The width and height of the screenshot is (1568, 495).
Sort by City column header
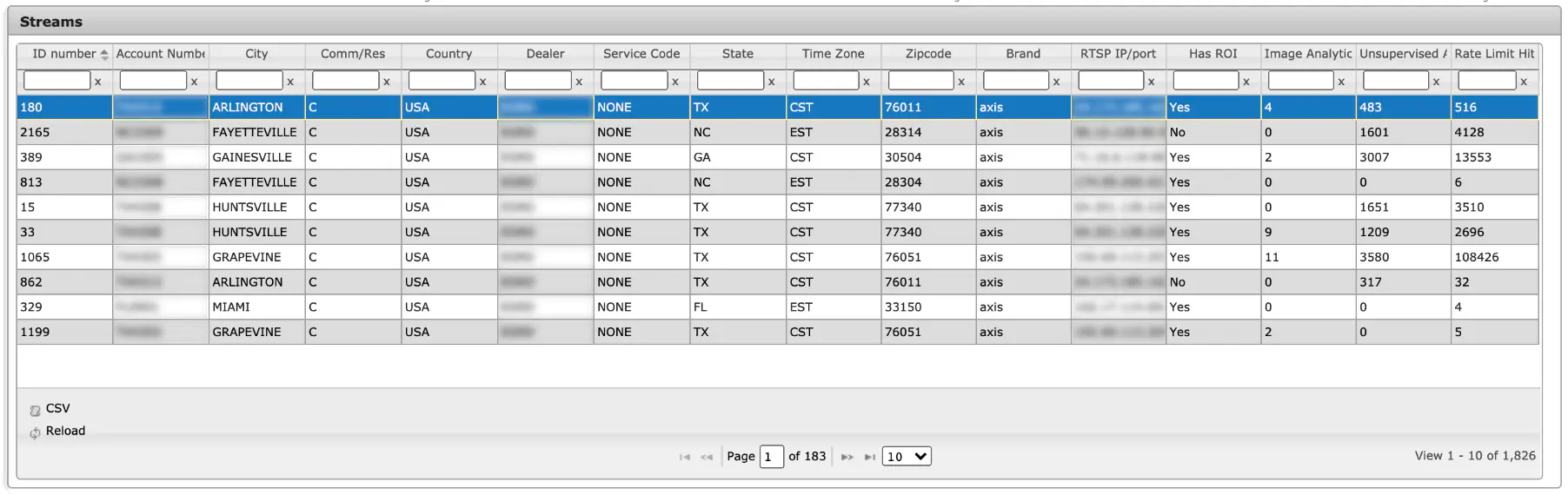point(256,54)
